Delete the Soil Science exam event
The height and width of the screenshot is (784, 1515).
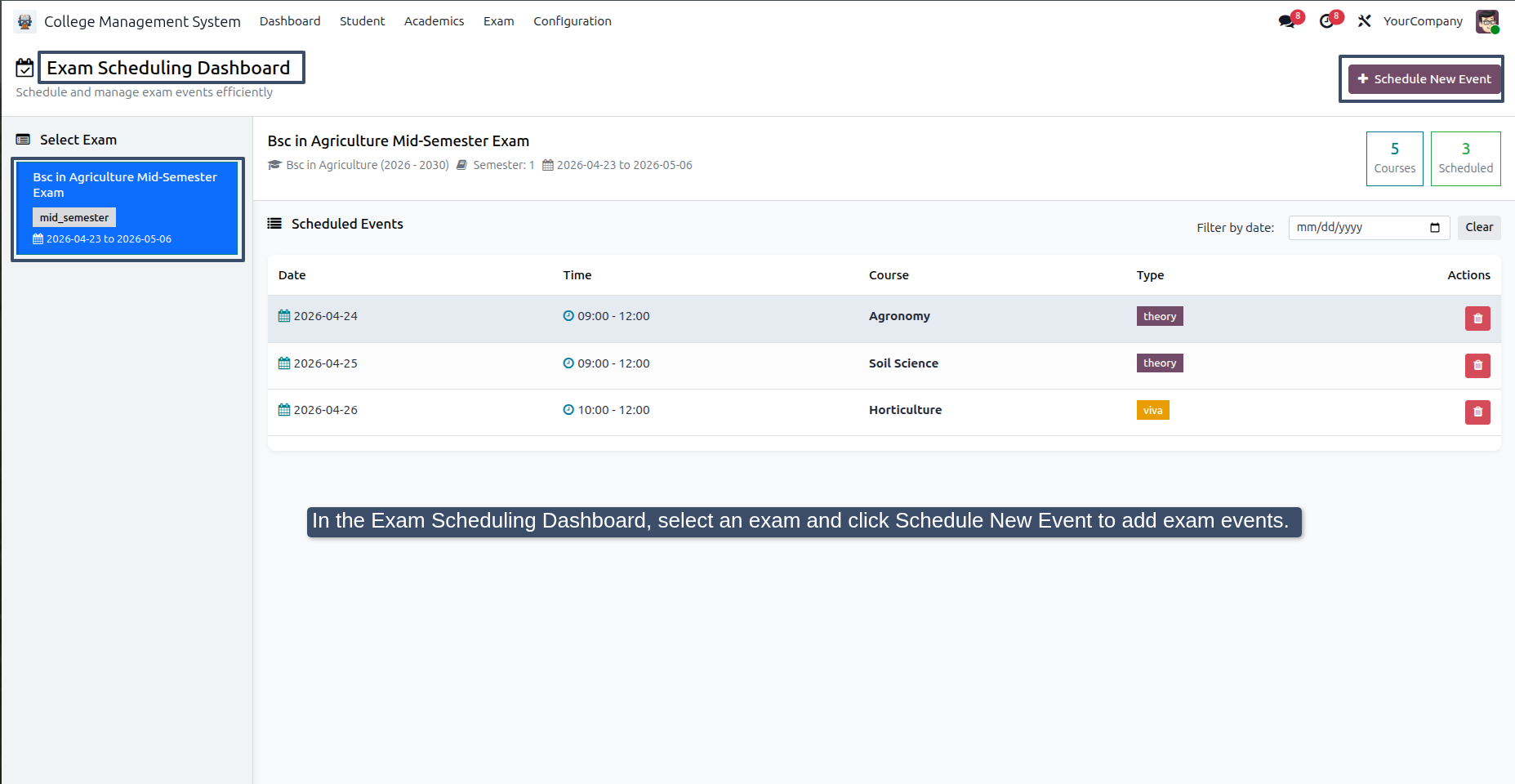pos(1477,365)
